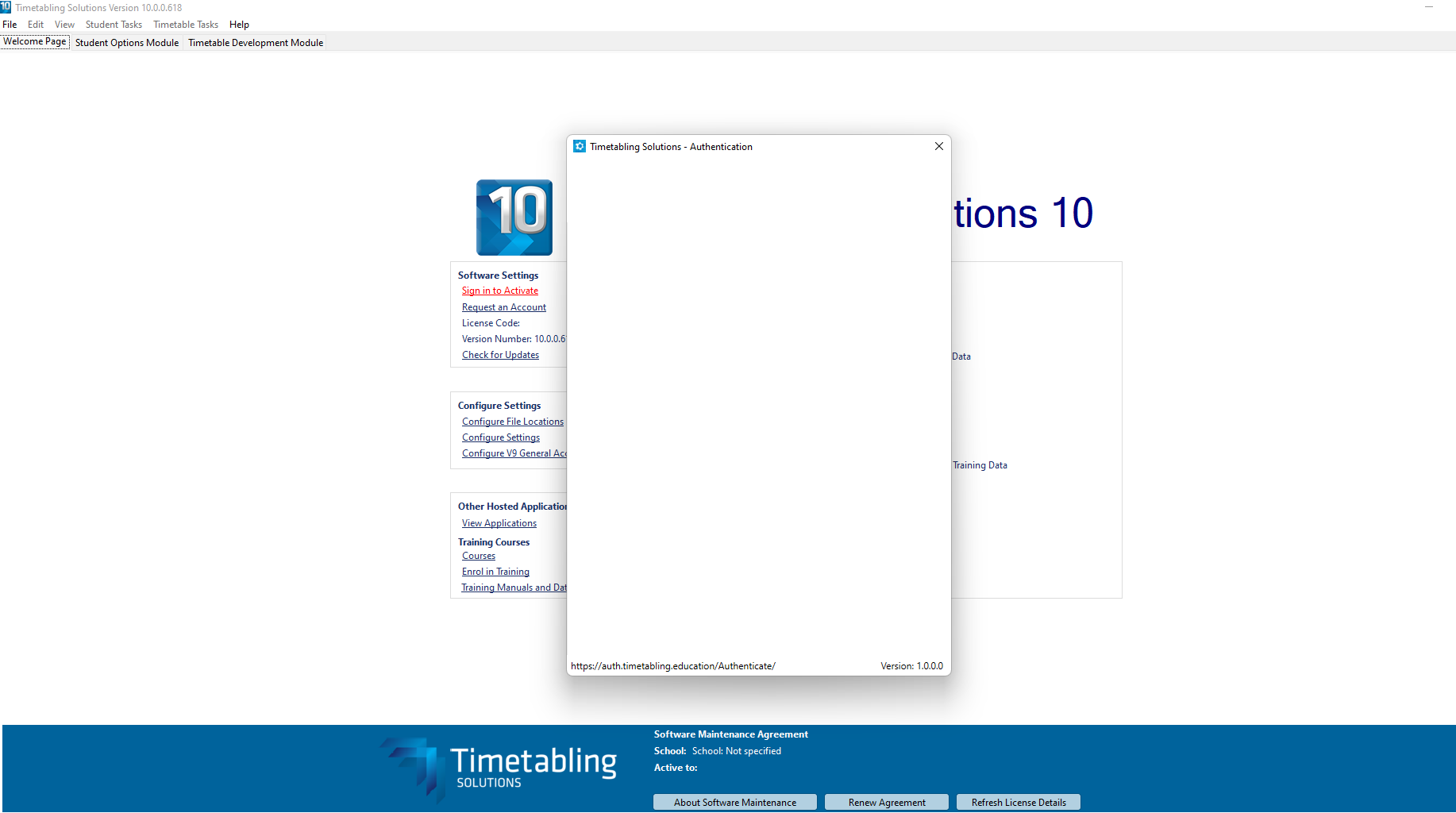Click the main window title text
This screenshot has width=1456, height=813.
pos(98,8)
